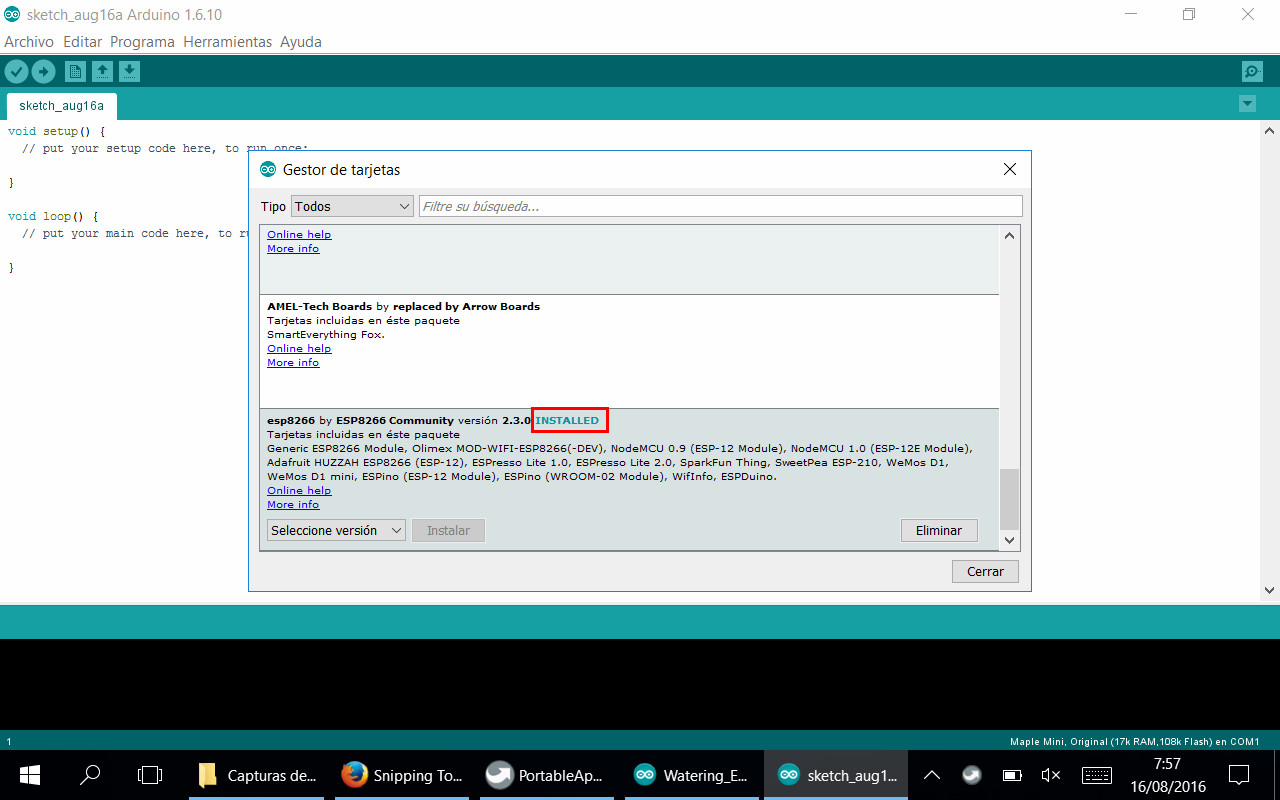Open AMEL-Tech Boards More info link
The height and width of the screenshot is (800, 1280).
coord(293,362)
